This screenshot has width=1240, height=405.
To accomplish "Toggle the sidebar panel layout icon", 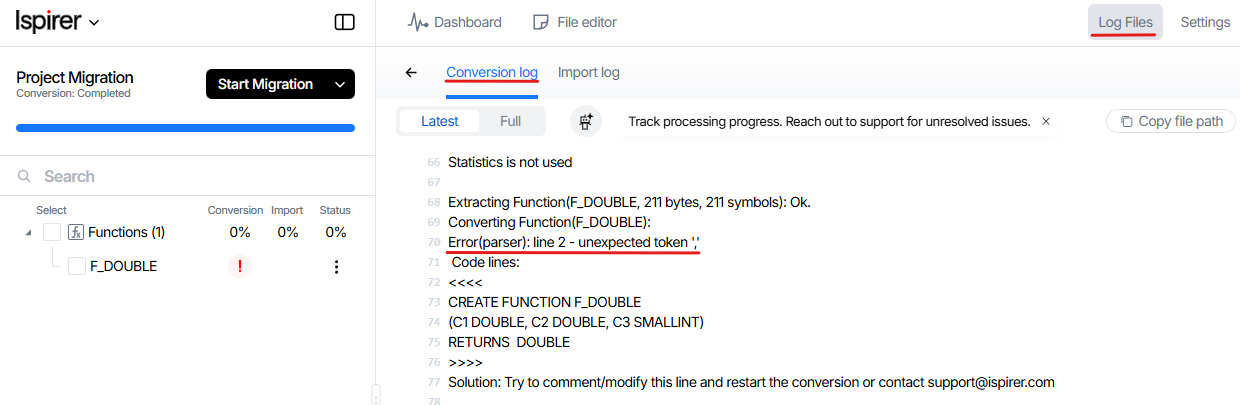I will point(344,22).
